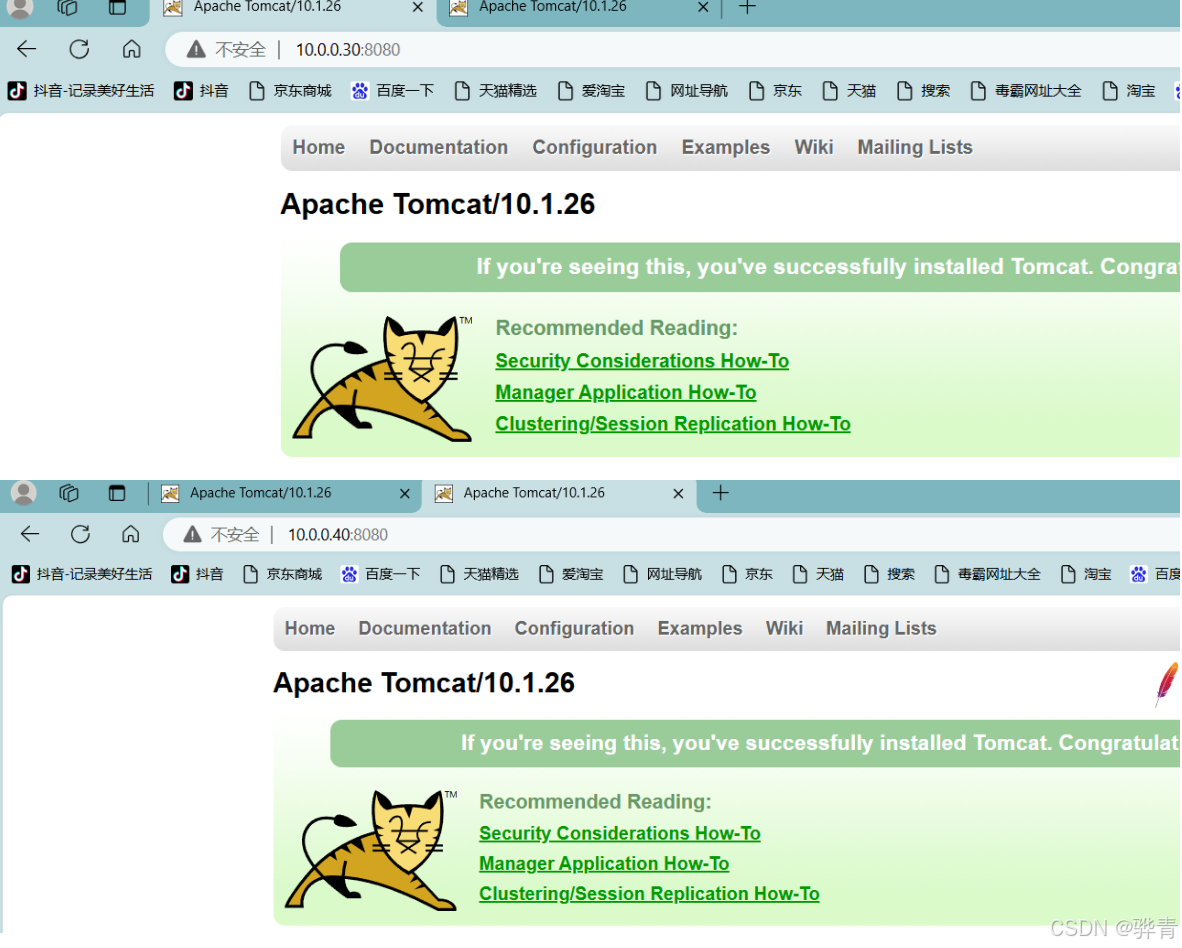The image size is (1182, 948).
Task: Open Clustering/Session Replication How-To on the 10.0.0.30 page
Action: [673, 425]
